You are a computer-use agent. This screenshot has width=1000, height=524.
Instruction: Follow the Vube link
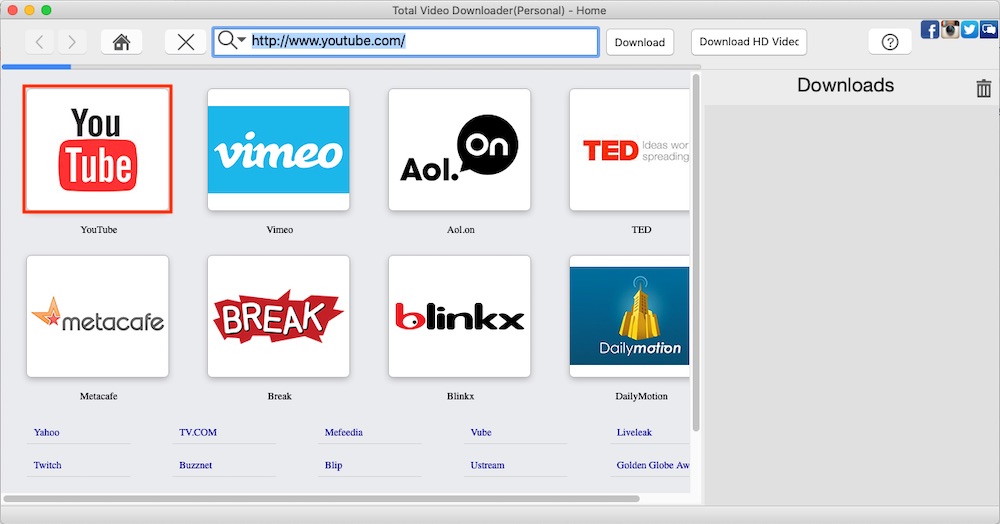point(481,432)
